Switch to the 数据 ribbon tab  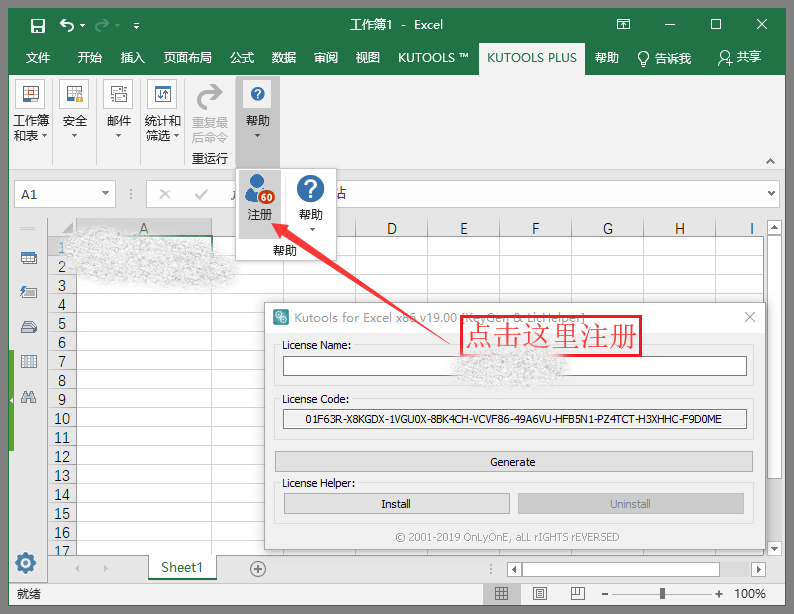(284, 58)
